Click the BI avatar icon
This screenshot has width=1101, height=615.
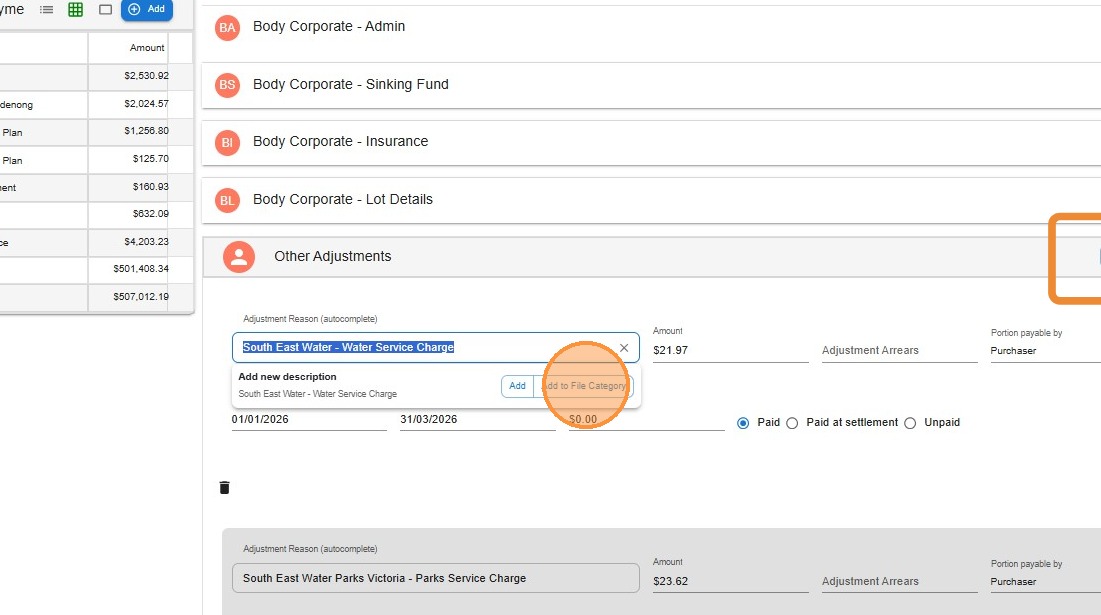(227, 143)
